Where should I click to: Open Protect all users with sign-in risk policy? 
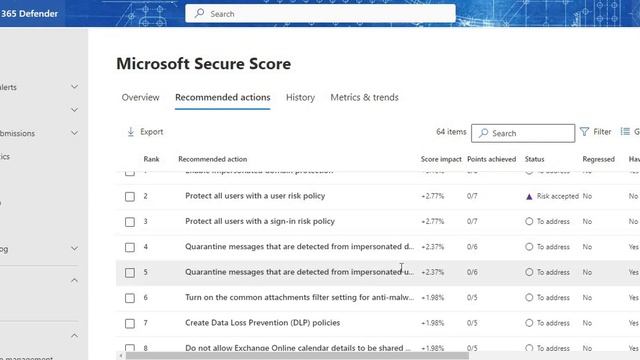(x=260, y=221)
